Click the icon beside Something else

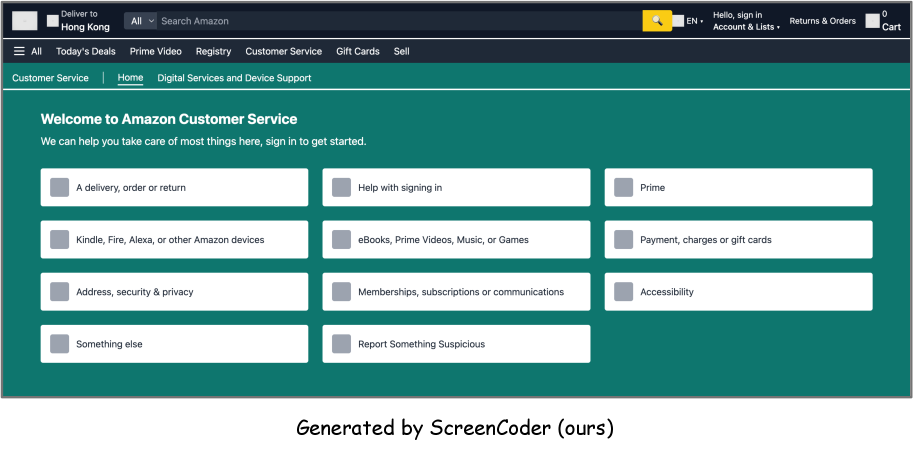tap(60, 344)
